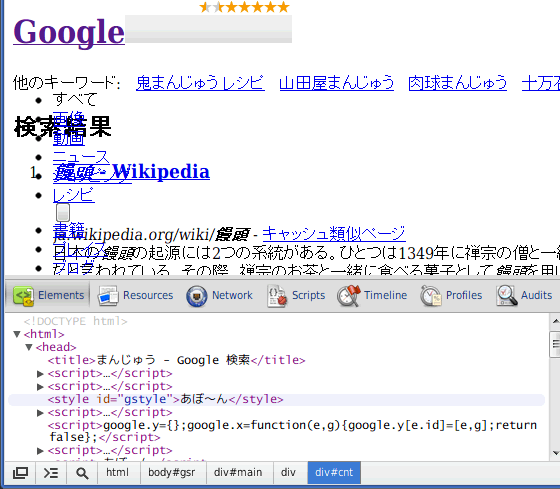Click the レシピ filter link
Screen dimensions: 560x489
tap(74, 195)
